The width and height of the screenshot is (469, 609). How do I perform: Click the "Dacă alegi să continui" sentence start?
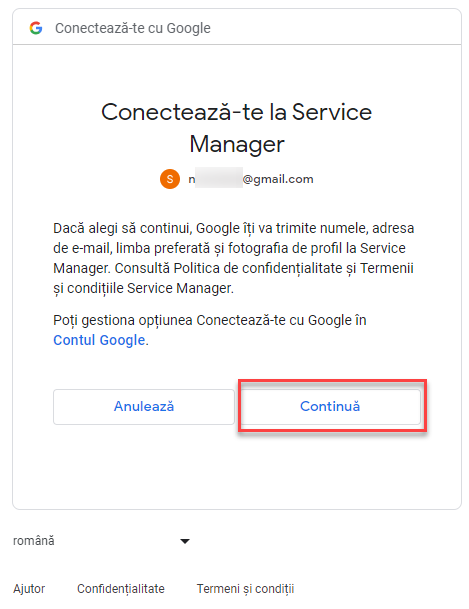coord(122,228)
